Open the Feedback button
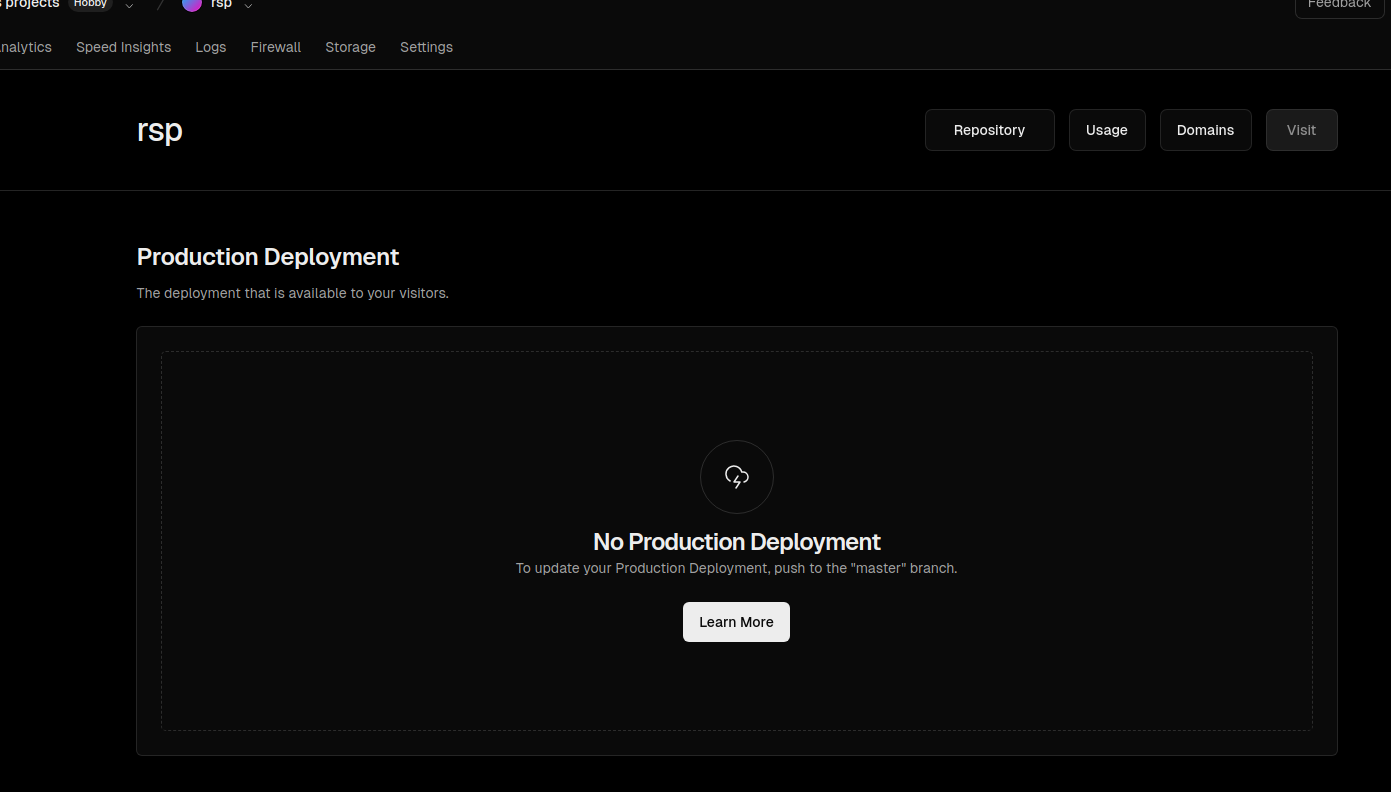This screenshot has height=792, width=1391. tap(1339, 5)
